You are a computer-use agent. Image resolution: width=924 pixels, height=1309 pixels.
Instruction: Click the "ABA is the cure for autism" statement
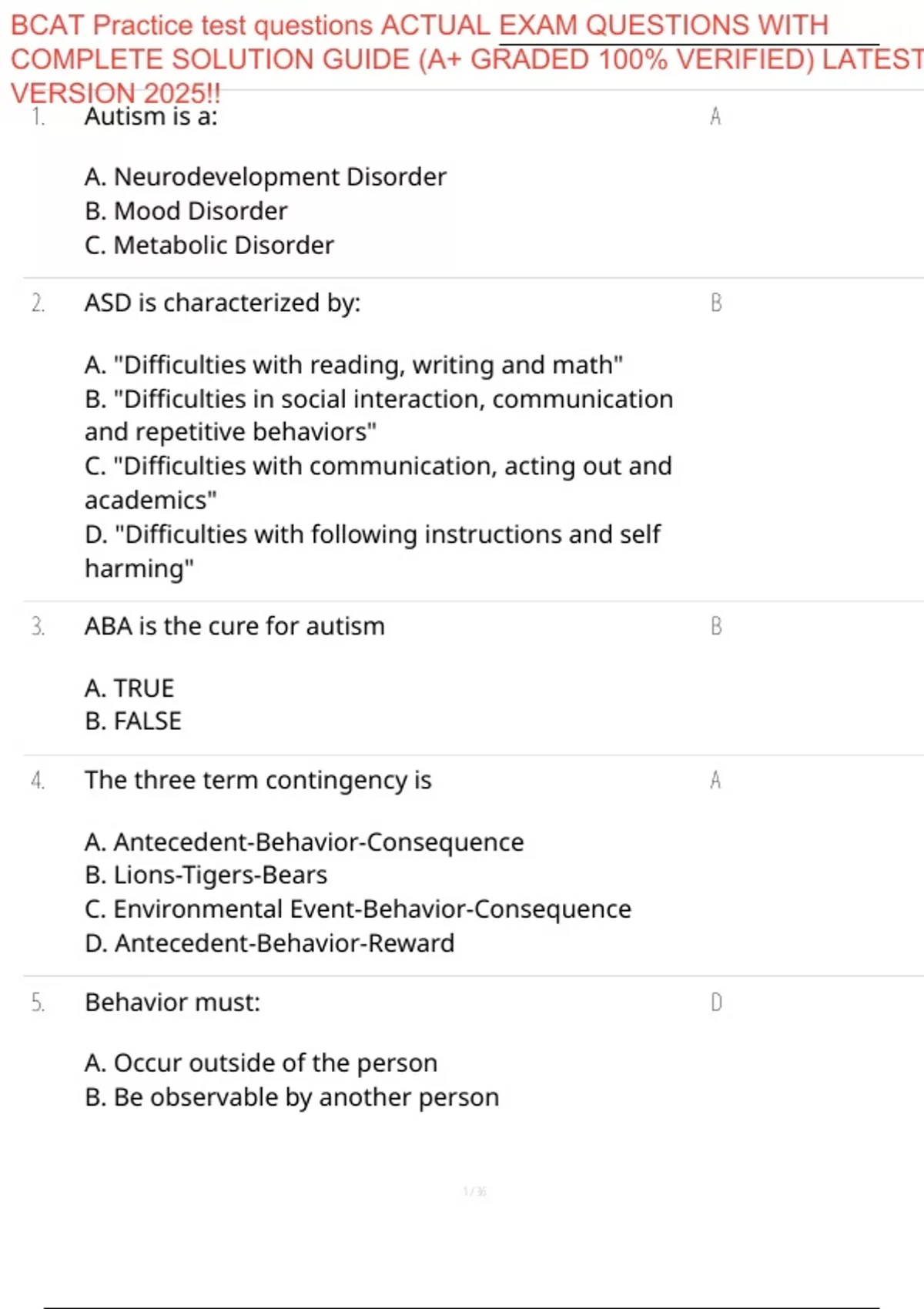tap(234, 626)
